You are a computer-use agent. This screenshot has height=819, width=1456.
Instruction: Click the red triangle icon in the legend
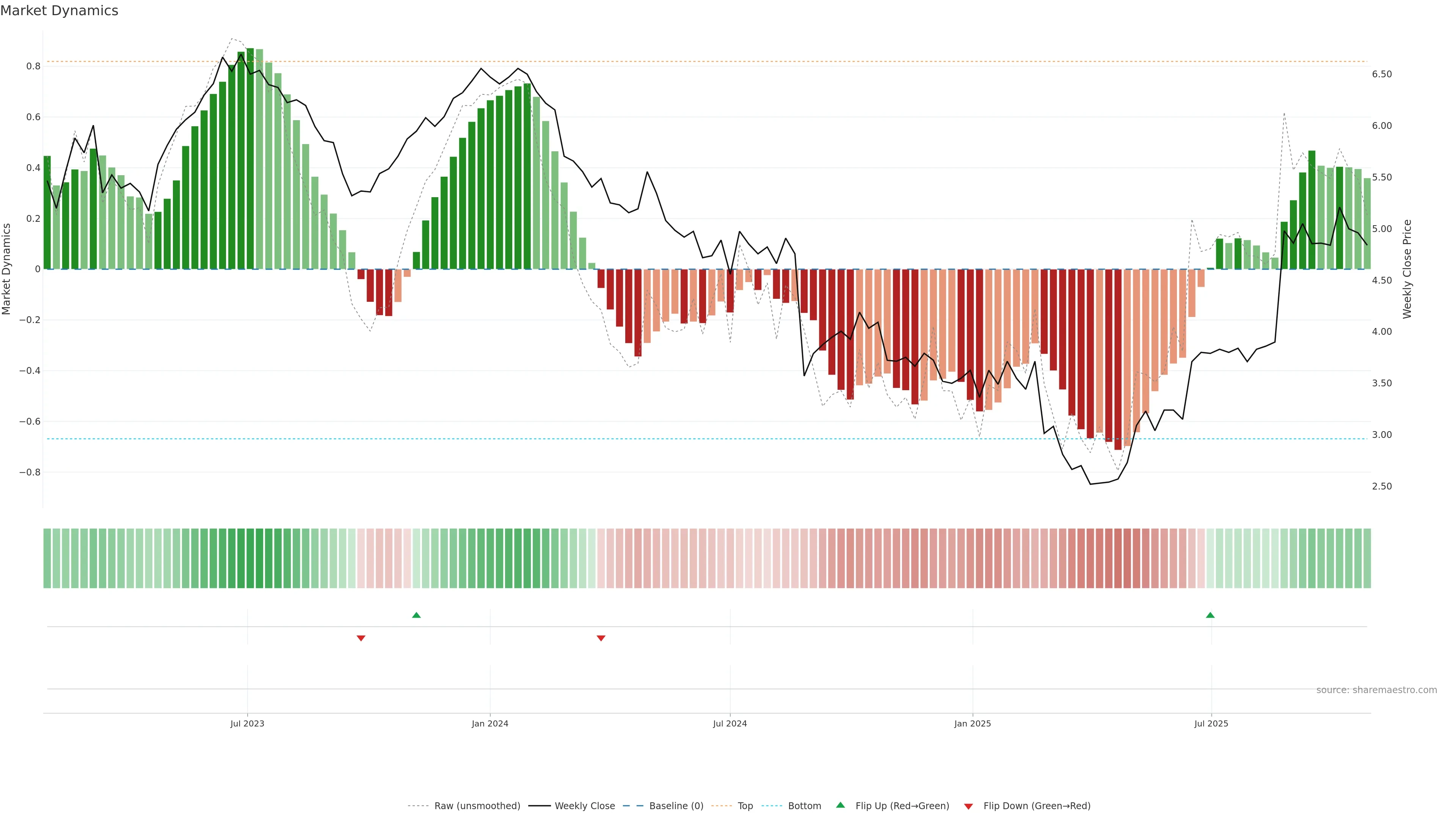point(968,806)
